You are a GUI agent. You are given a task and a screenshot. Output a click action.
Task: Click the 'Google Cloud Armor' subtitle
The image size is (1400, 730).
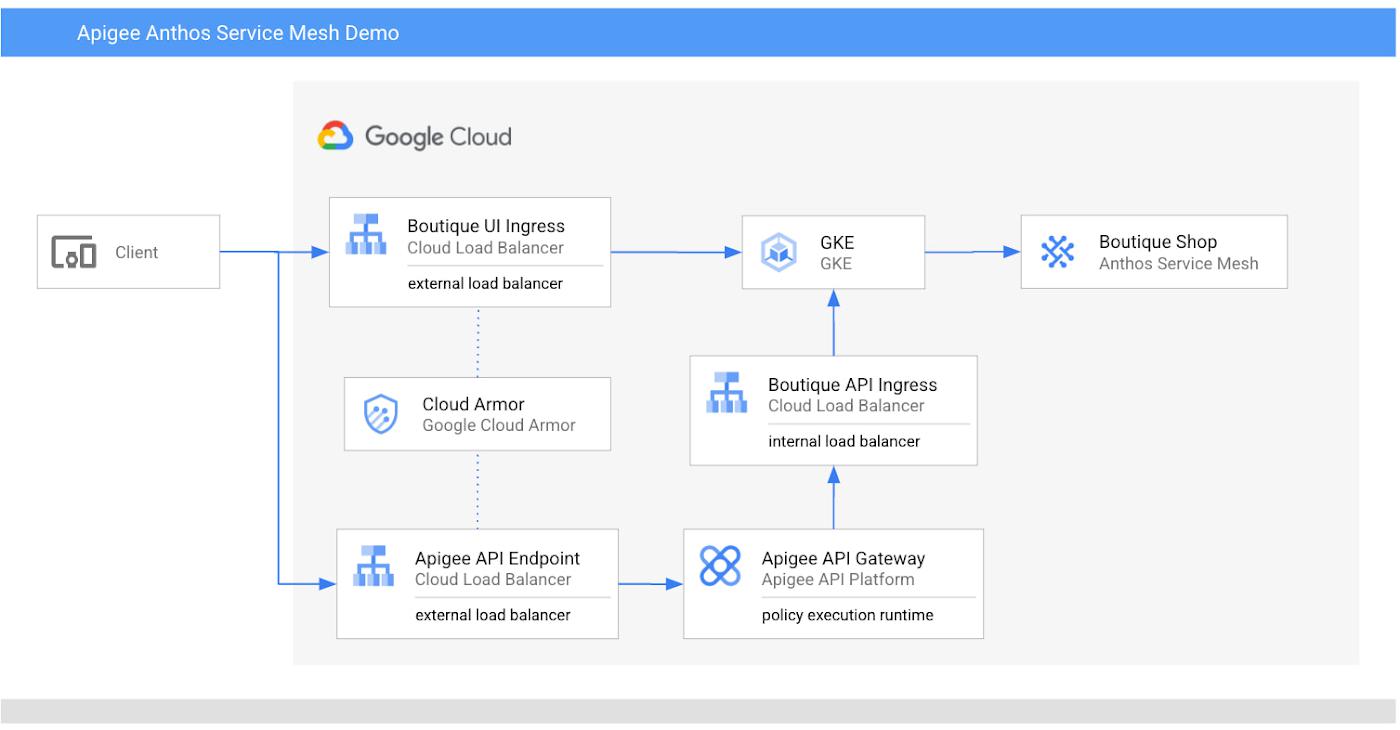pyautogui.click(x=499, y=426)
